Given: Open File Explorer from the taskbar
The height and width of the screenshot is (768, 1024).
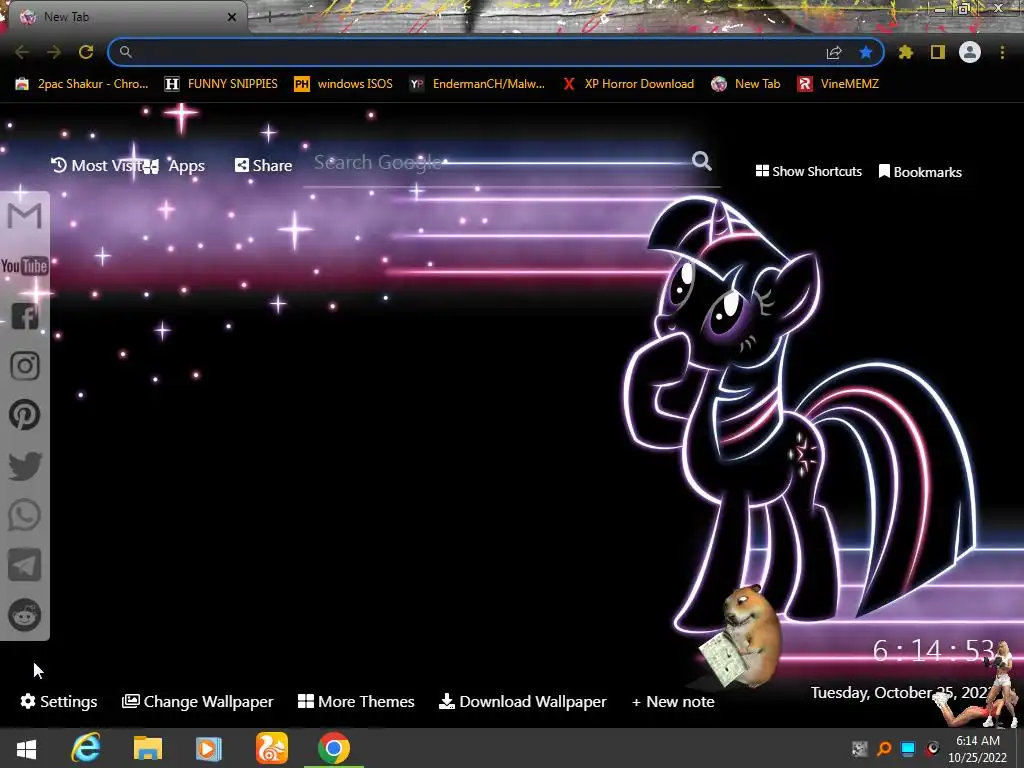Looking at the screenshot, I should point(148,748).
